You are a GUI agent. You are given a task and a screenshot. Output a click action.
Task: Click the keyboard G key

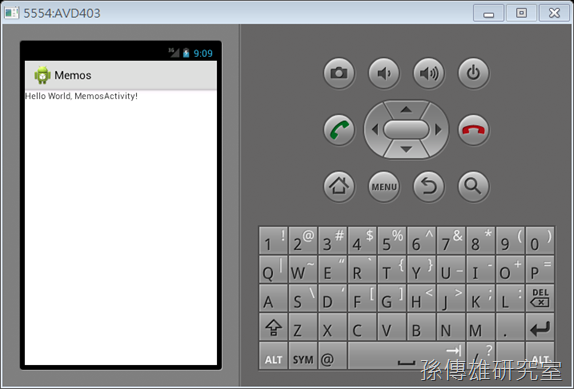point(392,298)
